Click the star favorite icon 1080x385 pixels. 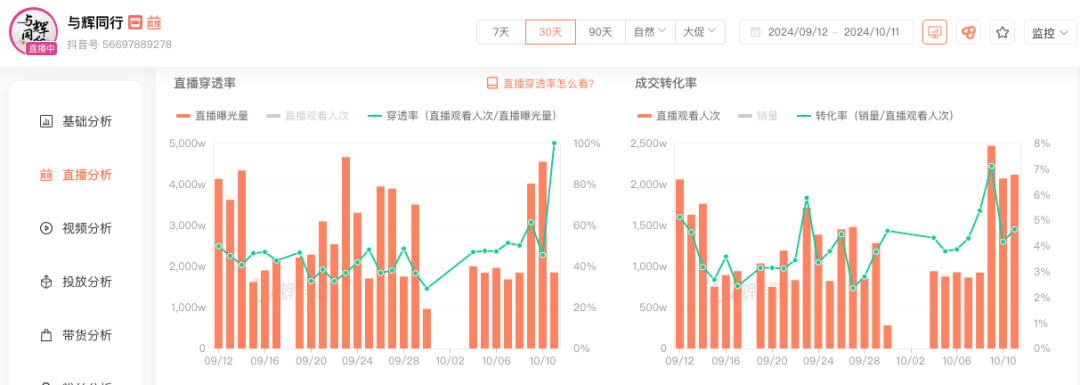1002,32
